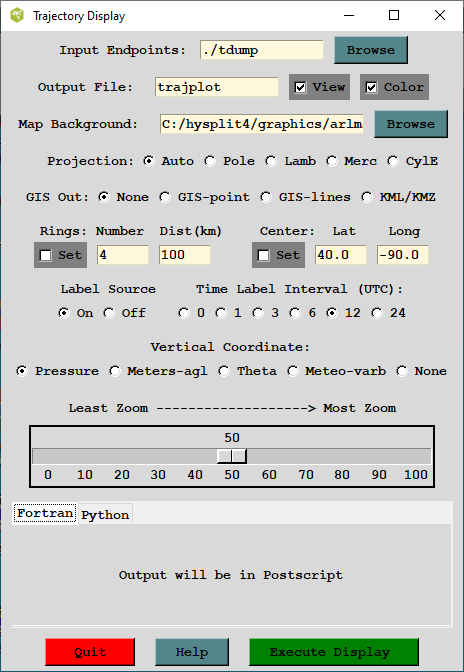Screen dimensions: 464x672
Task: Open Help for Trajectory Display
Action: pos(192,652)
